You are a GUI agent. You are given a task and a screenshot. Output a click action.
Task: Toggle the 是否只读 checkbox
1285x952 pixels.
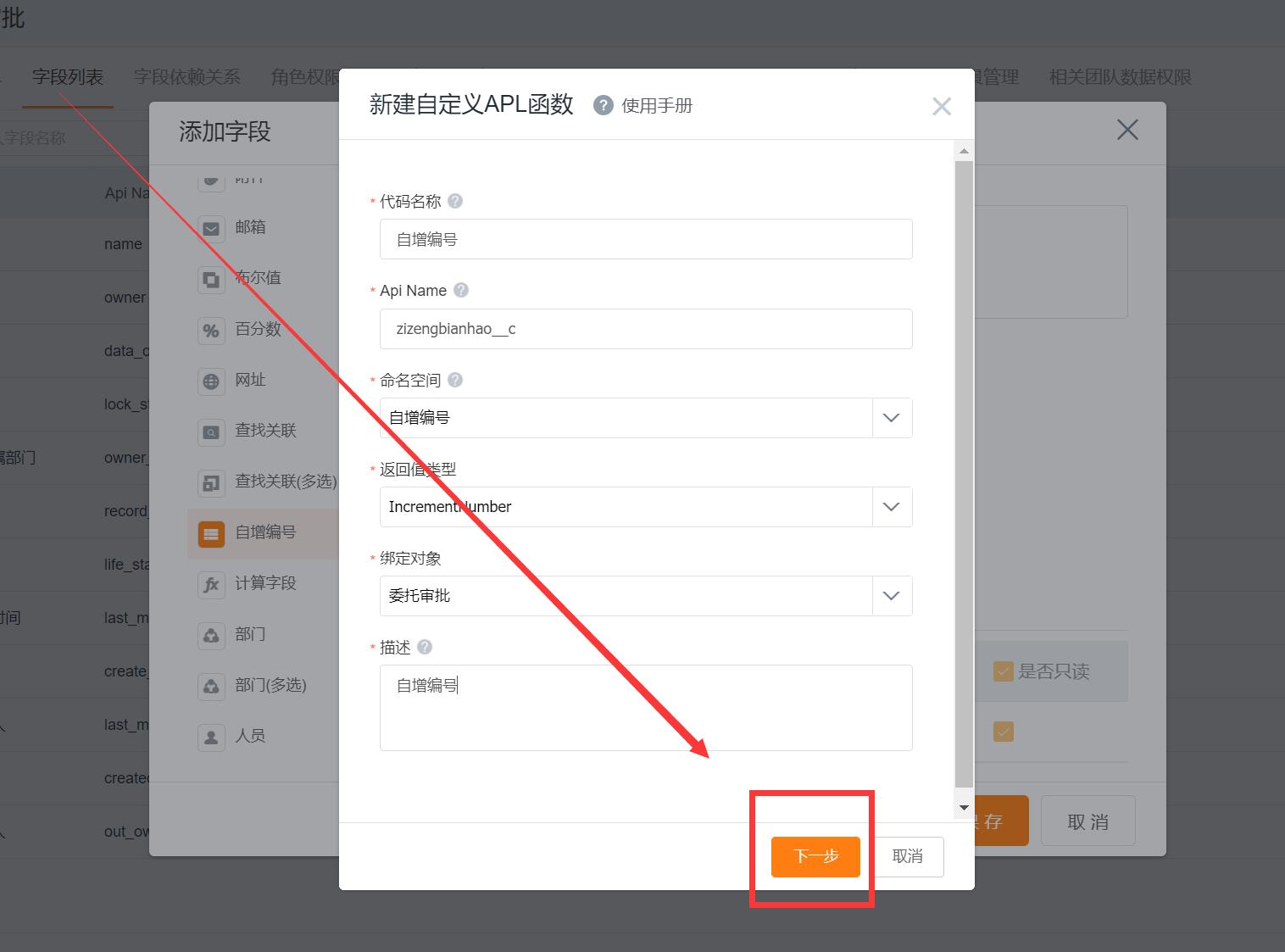(1004, 671)
